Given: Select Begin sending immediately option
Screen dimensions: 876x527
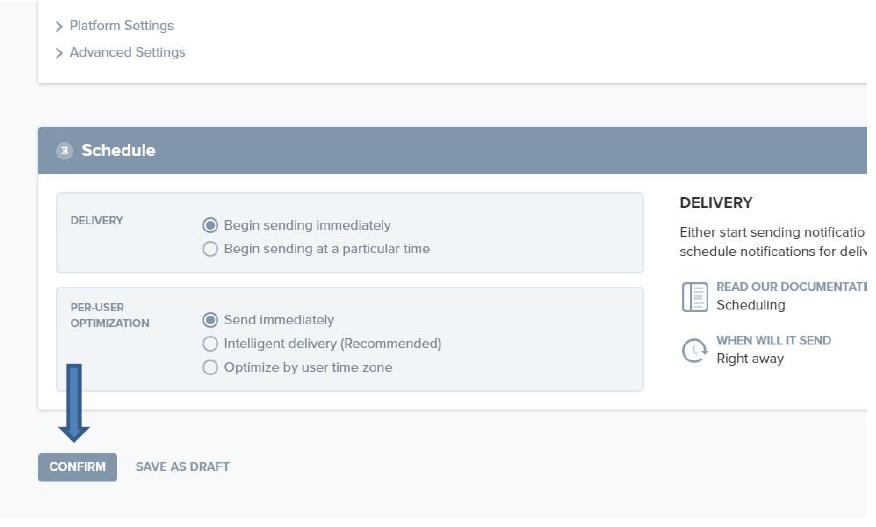Looking at the screenshot, I should [210, 225].
